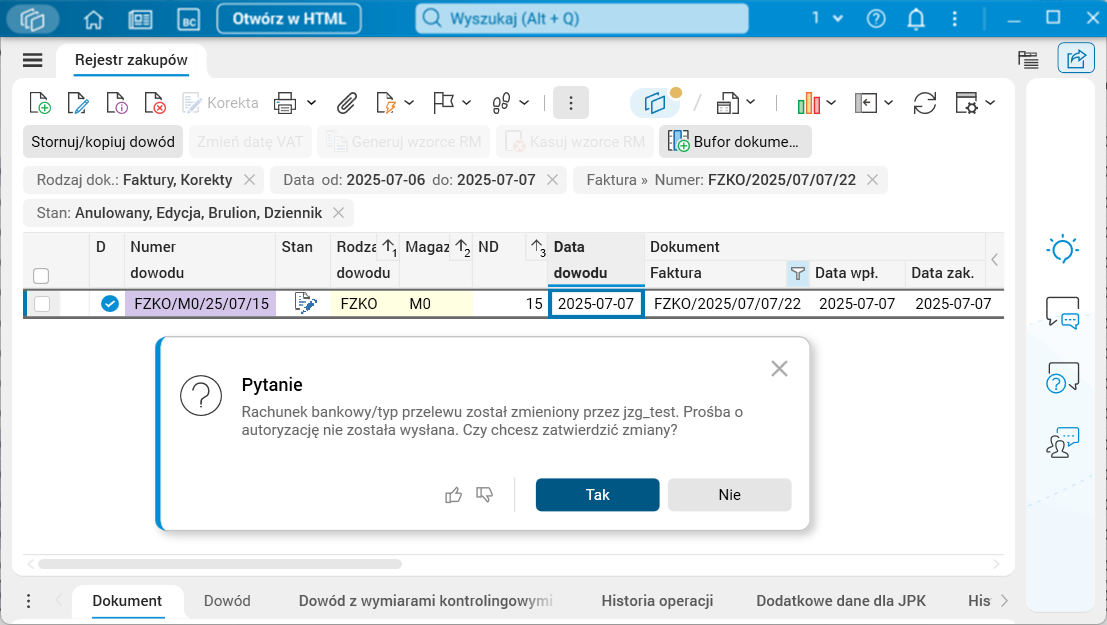Close the Pytanie dialog
The image size is (1107, 625).
tap(779, 369)
